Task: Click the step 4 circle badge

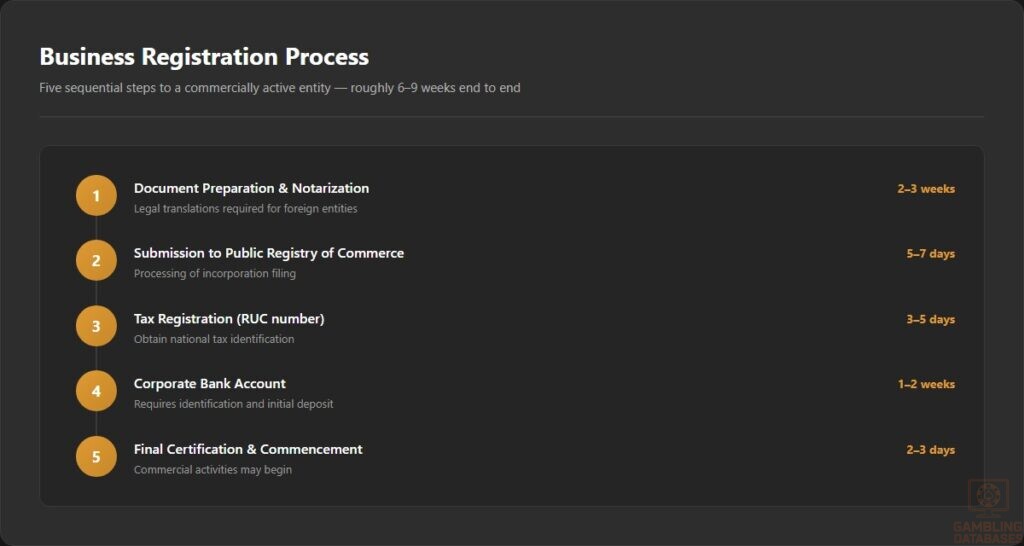Action: [96, 391]
